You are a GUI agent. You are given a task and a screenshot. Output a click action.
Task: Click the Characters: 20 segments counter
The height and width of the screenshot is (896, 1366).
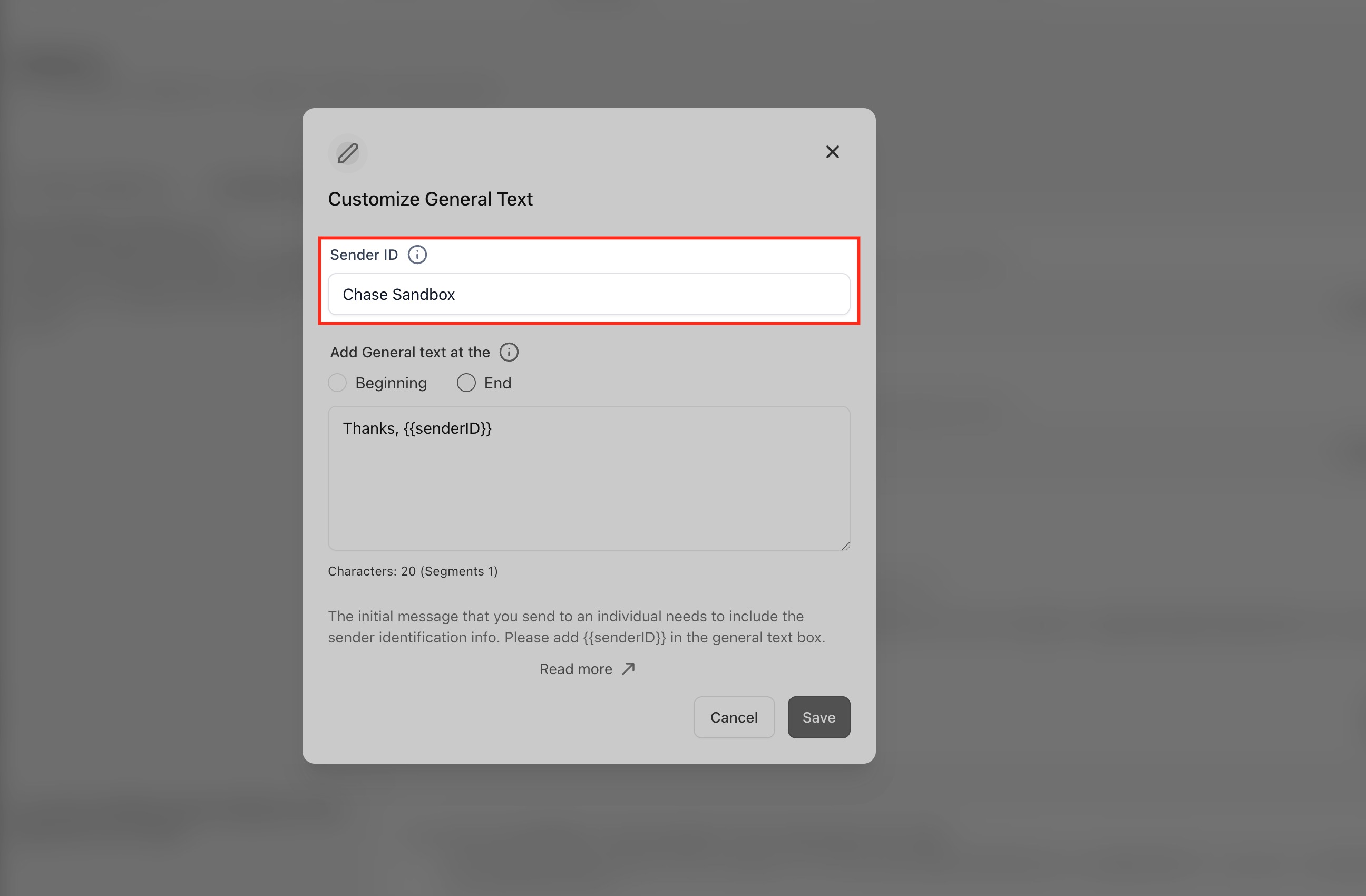click(x=413, y=571)
